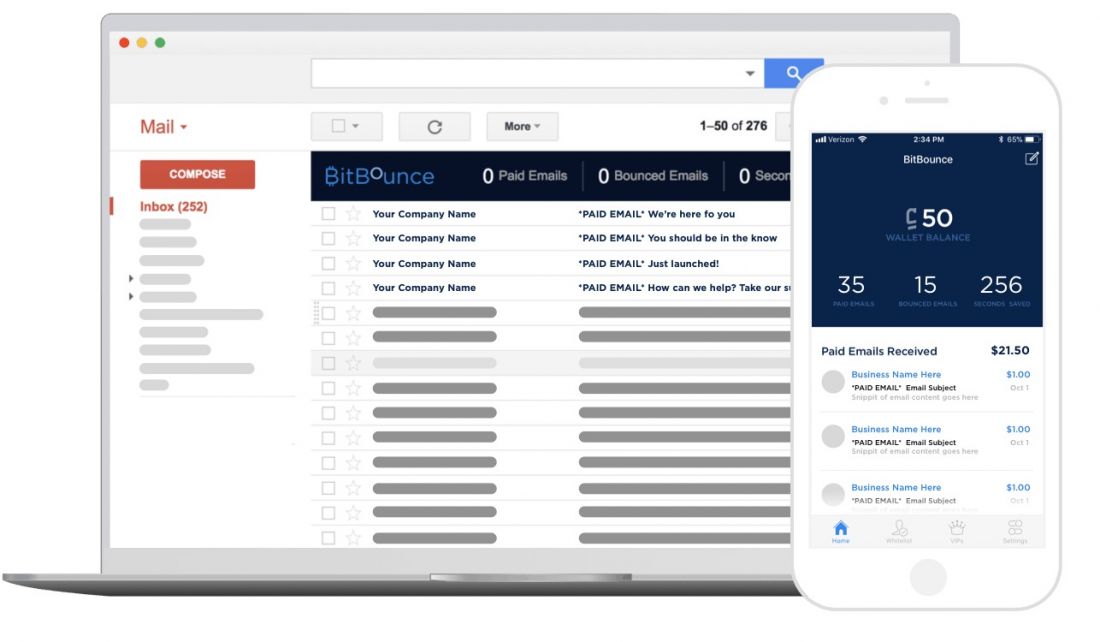The height and width of the screenshot is (642, 1100).
Task: Click the red close window dot
Action: [124, 43]
